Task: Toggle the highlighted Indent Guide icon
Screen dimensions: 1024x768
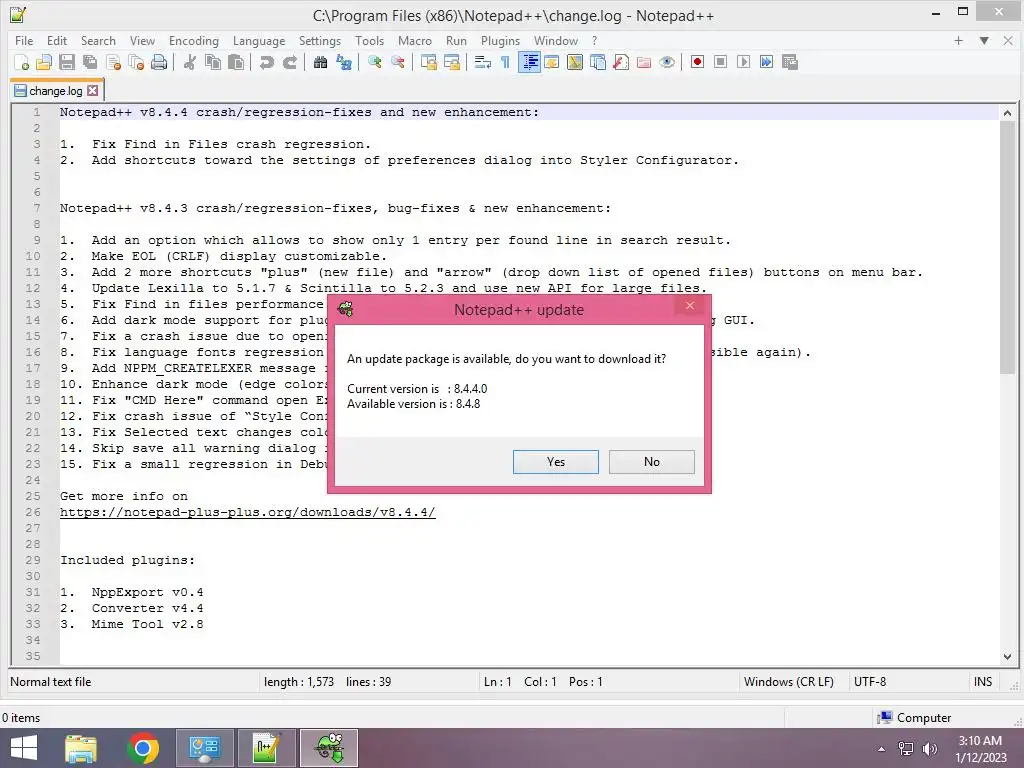Action: point(529,62)
